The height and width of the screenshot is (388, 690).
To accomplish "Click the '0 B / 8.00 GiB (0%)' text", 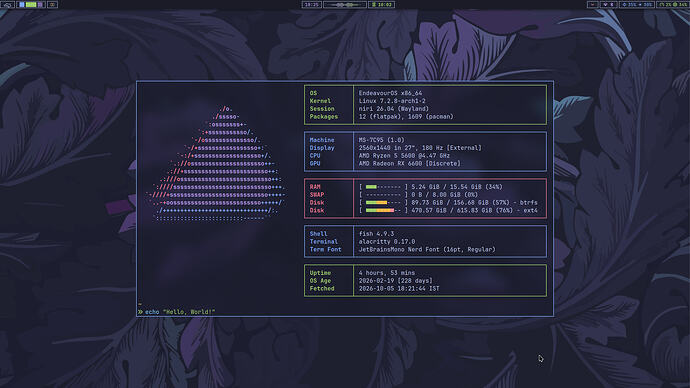I will 444,195.
